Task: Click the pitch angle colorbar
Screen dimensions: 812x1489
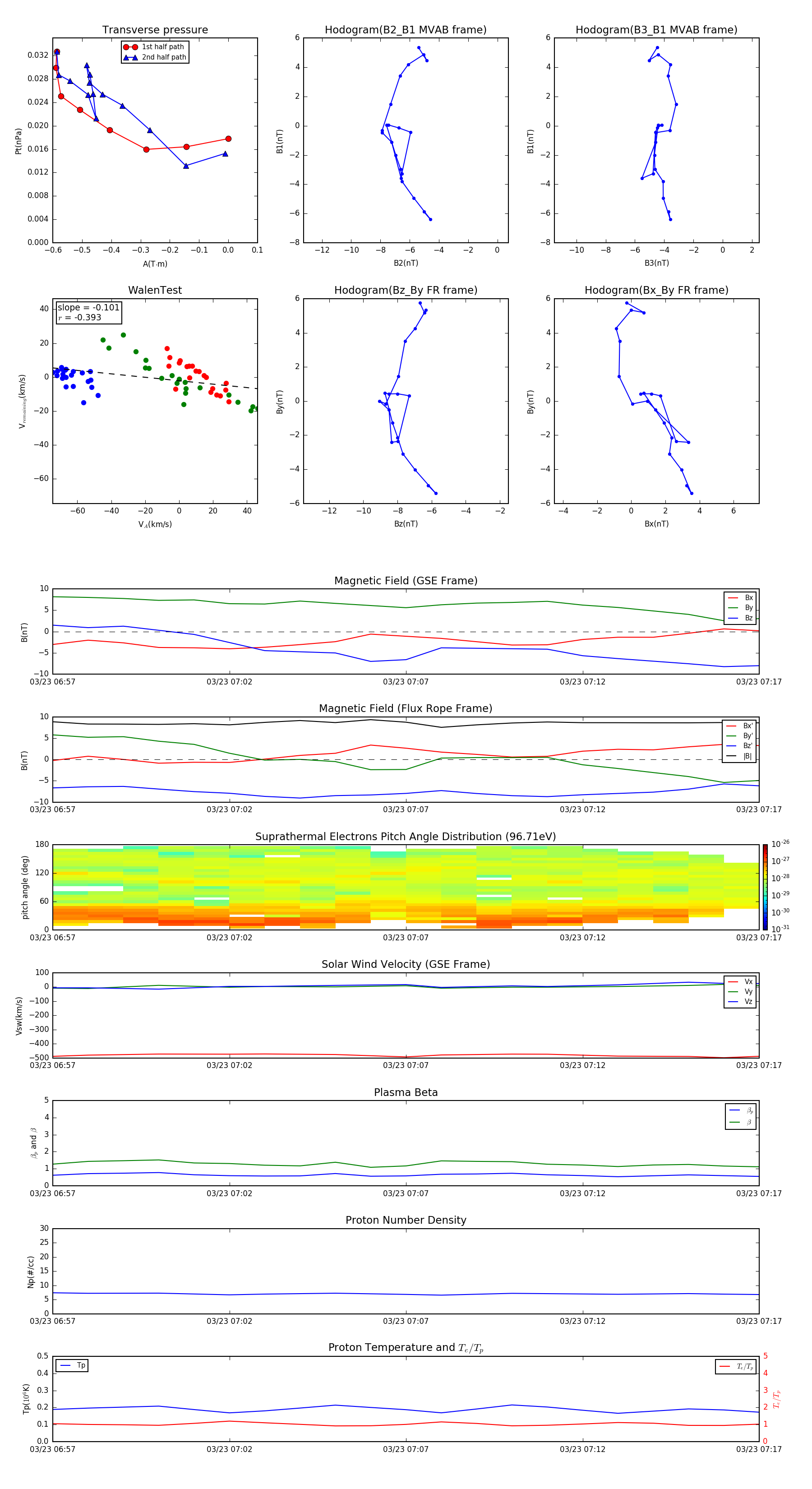Action: (x=765, y=887)
